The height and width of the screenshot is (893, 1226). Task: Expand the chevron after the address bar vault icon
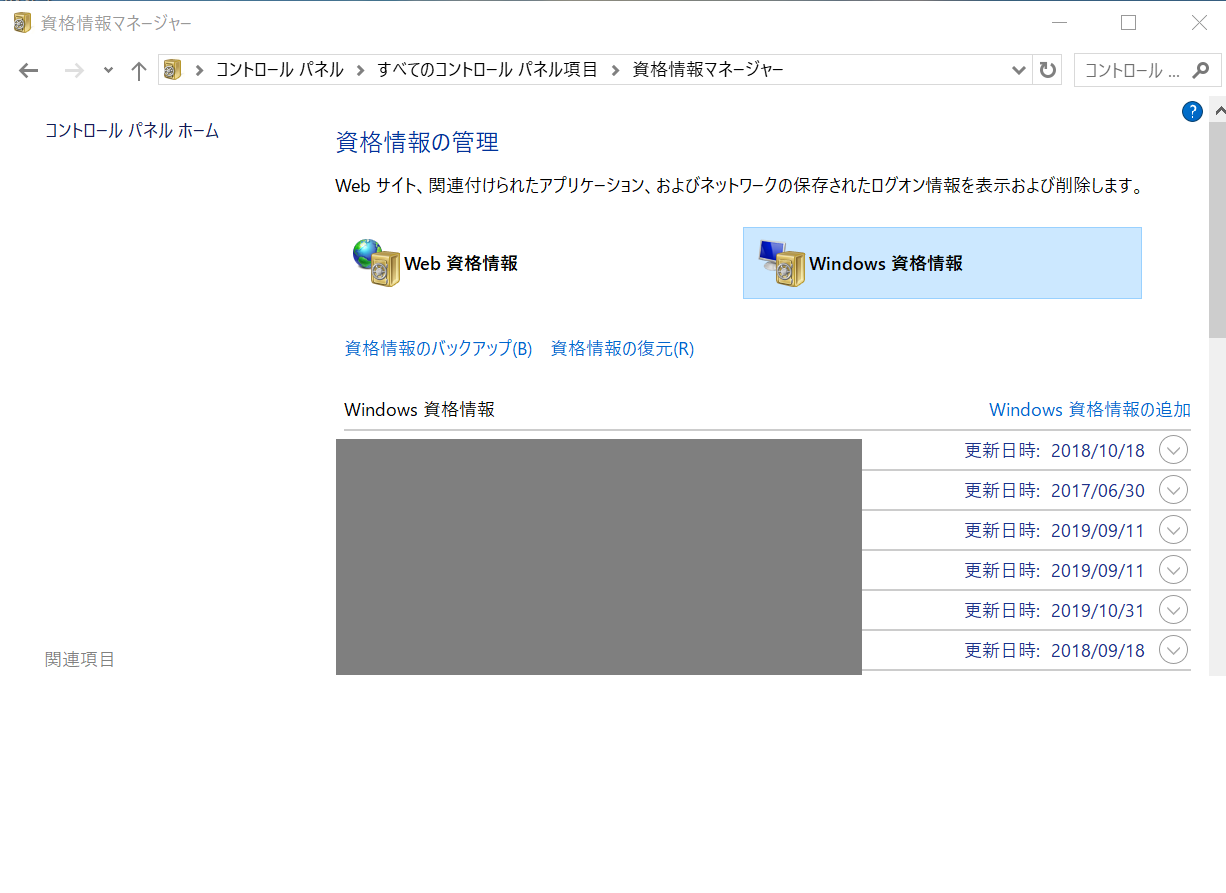199,70
